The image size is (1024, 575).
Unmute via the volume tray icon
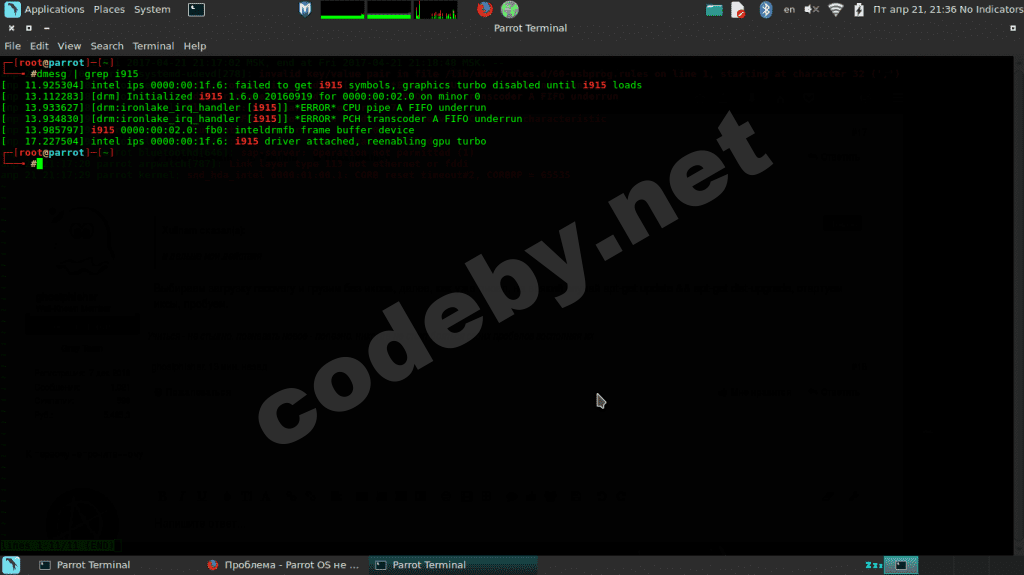click(811, 9)
